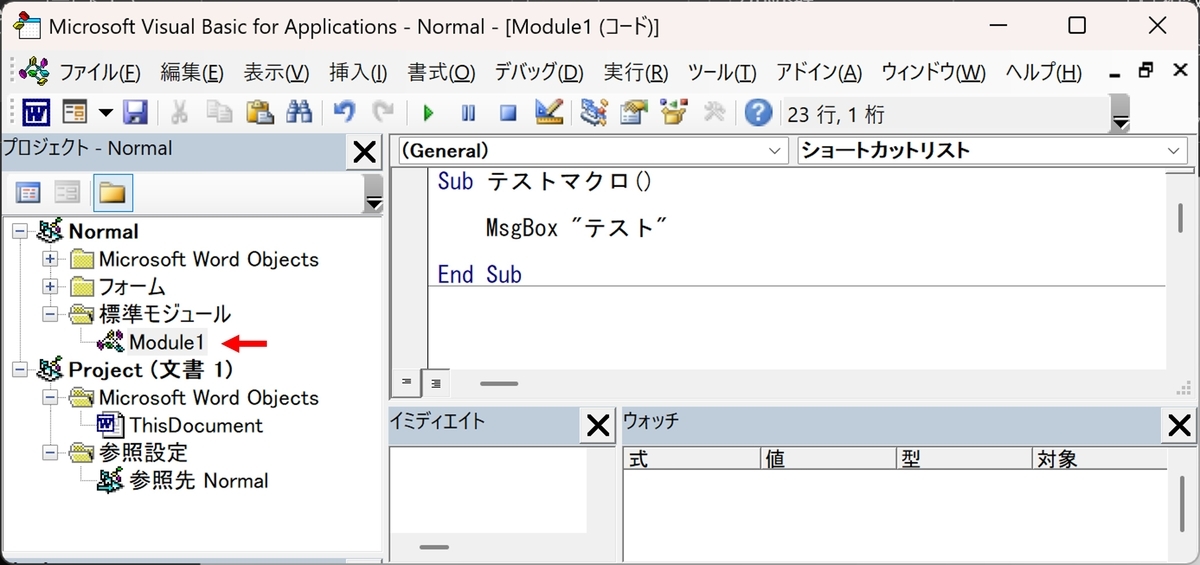This screenshot has height=565, width=1200.
Task: Open the ファイル(F) menu
Action: point(99,72)
